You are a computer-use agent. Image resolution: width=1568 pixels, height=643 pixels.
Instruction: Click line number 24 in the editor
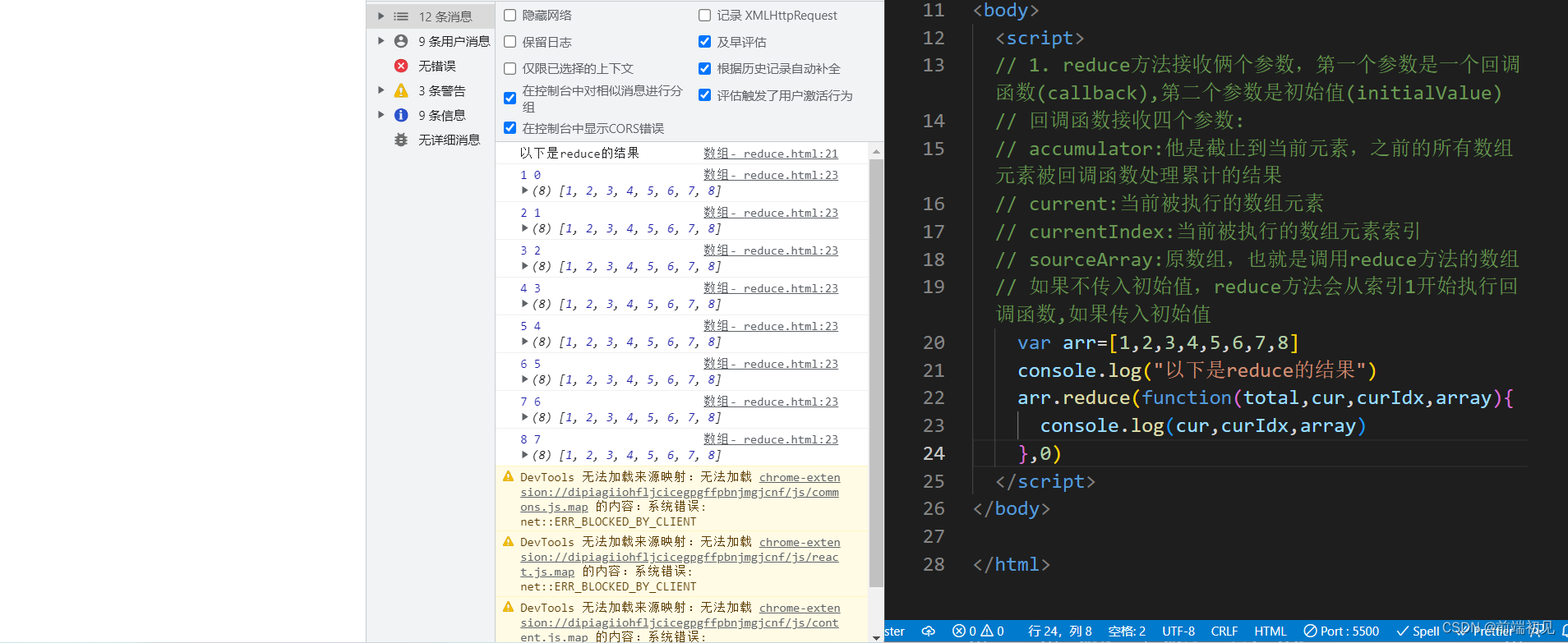coord(934,453)
